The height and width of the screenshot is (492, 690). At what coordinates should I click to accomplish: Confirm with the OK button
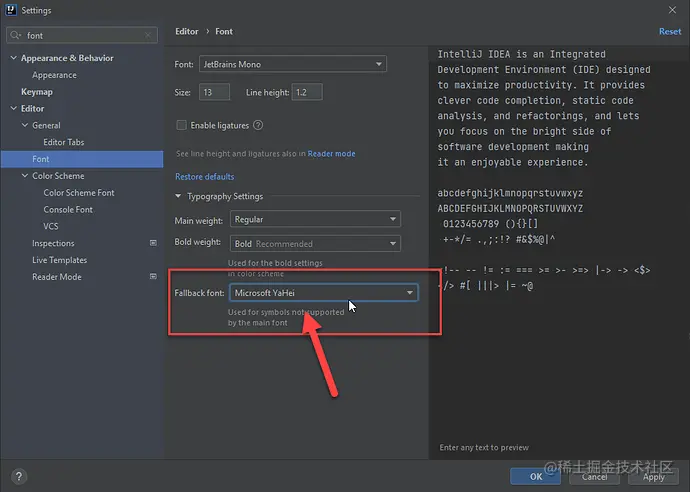click(536, 477)
